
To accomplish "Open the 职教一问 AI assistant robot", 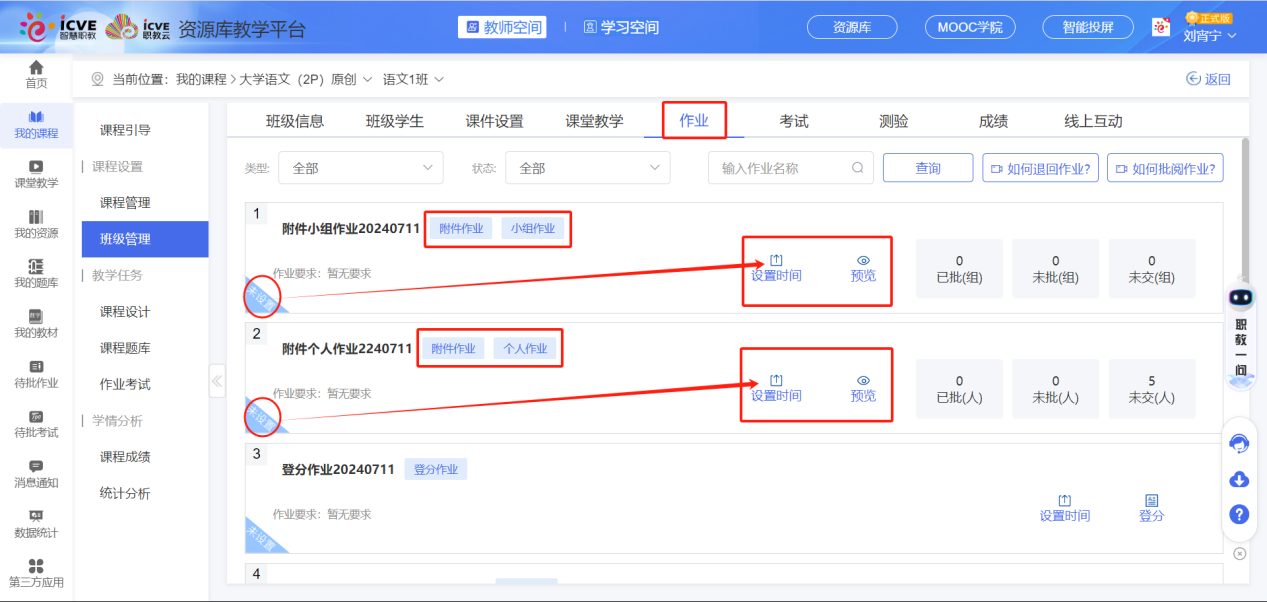I will coord(1240,297).
